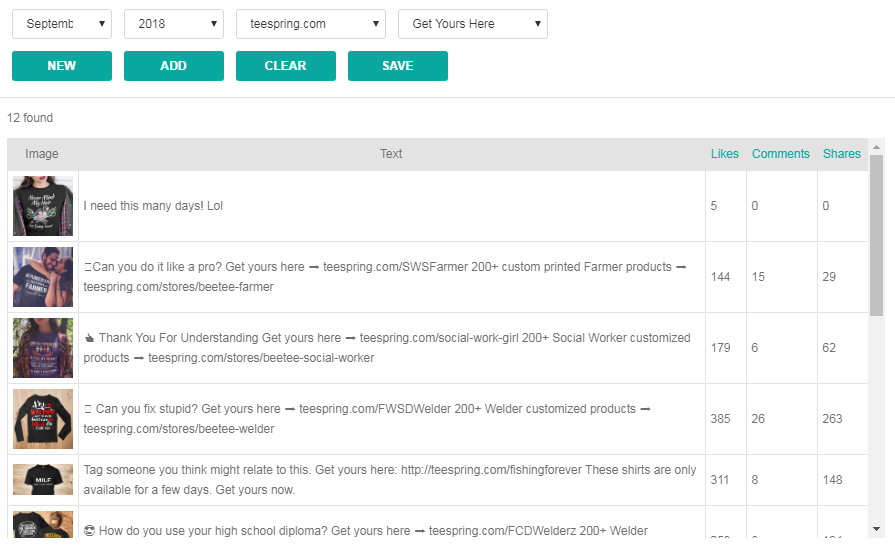
Task: Click the comments value 26
Action: click(758, 419)
